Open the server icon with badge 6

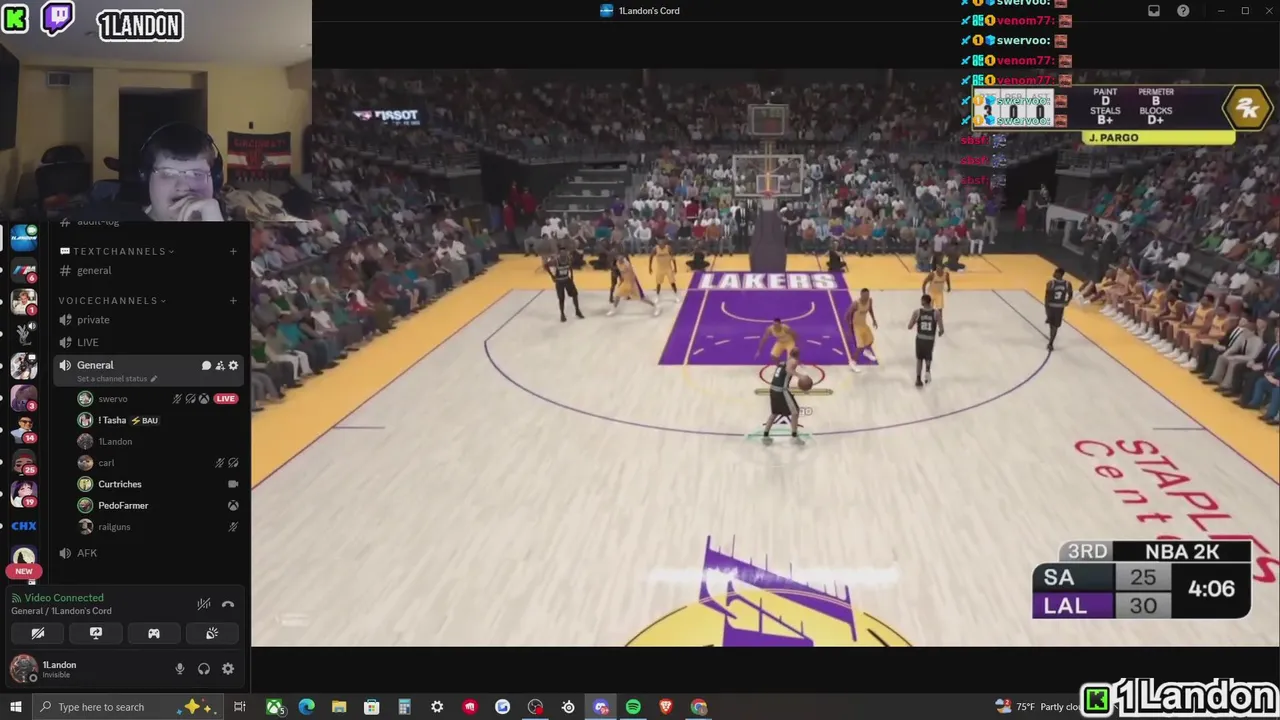(24, 271)
